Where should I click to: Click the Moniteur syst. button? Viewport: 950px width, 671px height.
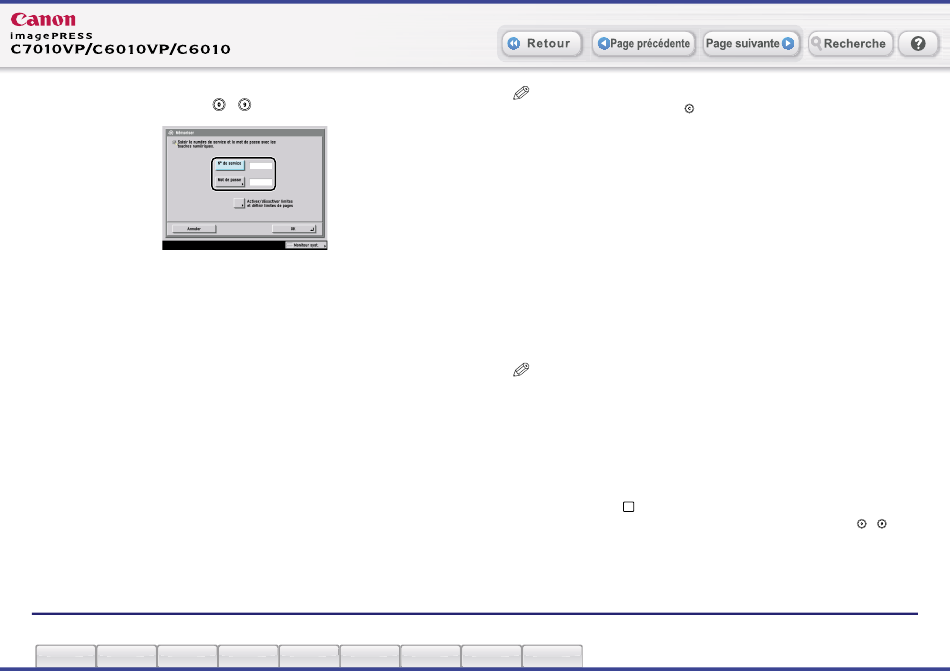[x=306, y=245]
